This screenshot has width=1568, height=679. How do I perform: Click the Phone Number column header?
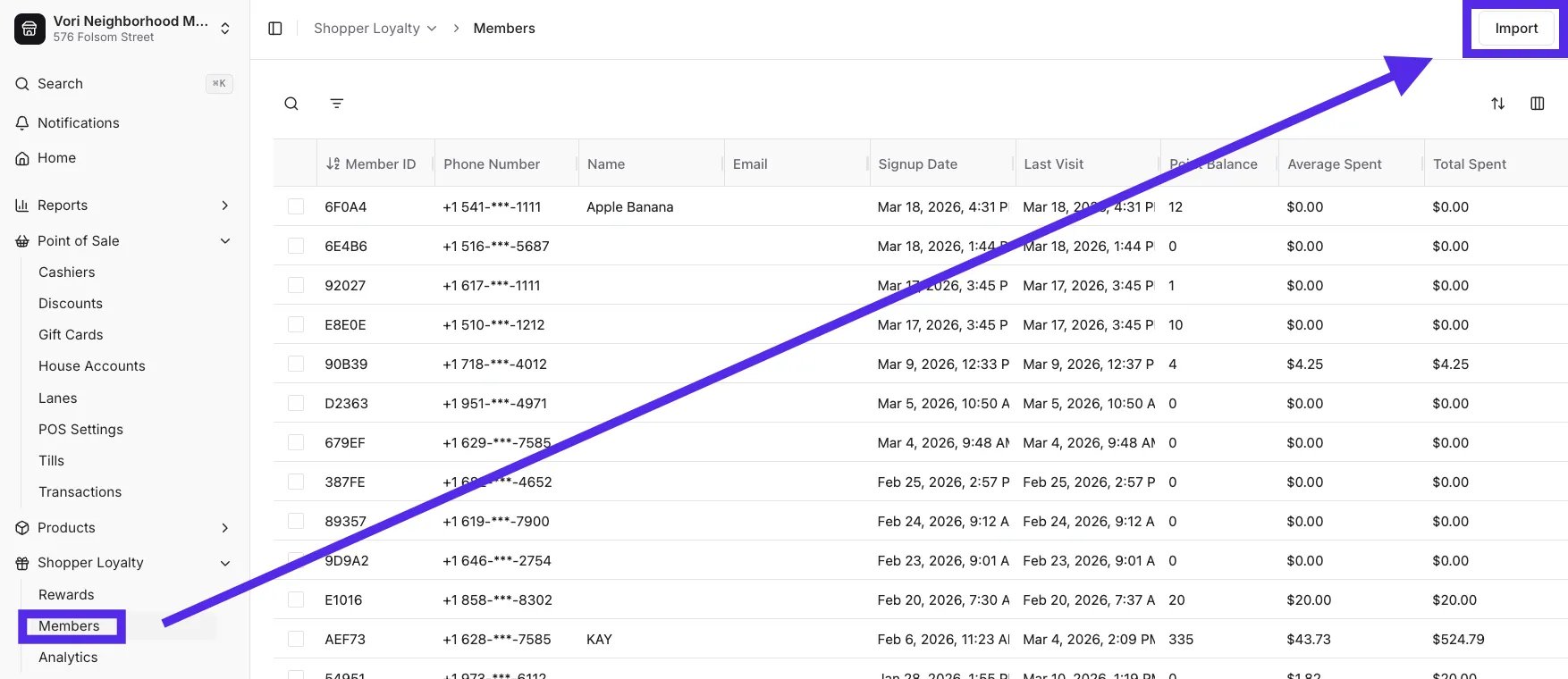[492, 164]
